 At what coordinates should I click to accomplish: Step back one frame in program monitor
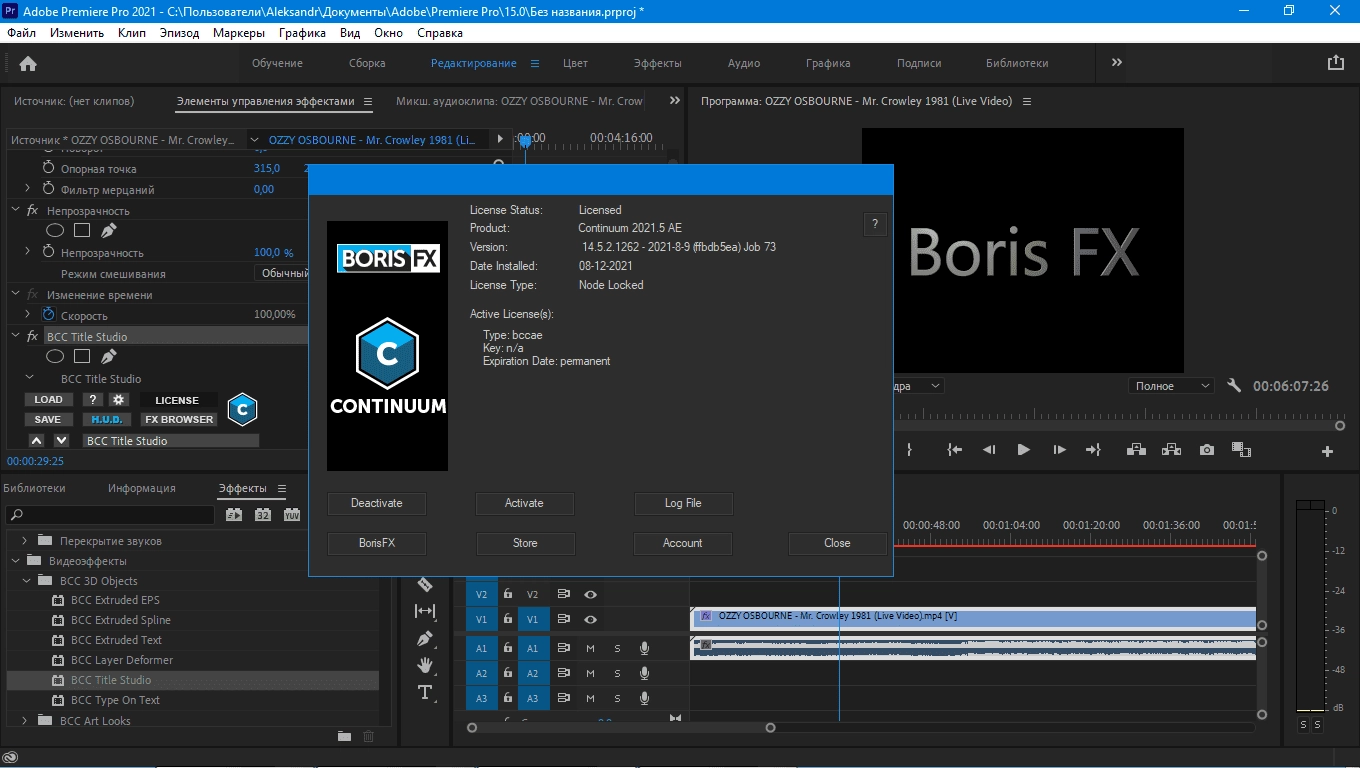[x=989, y=450]
